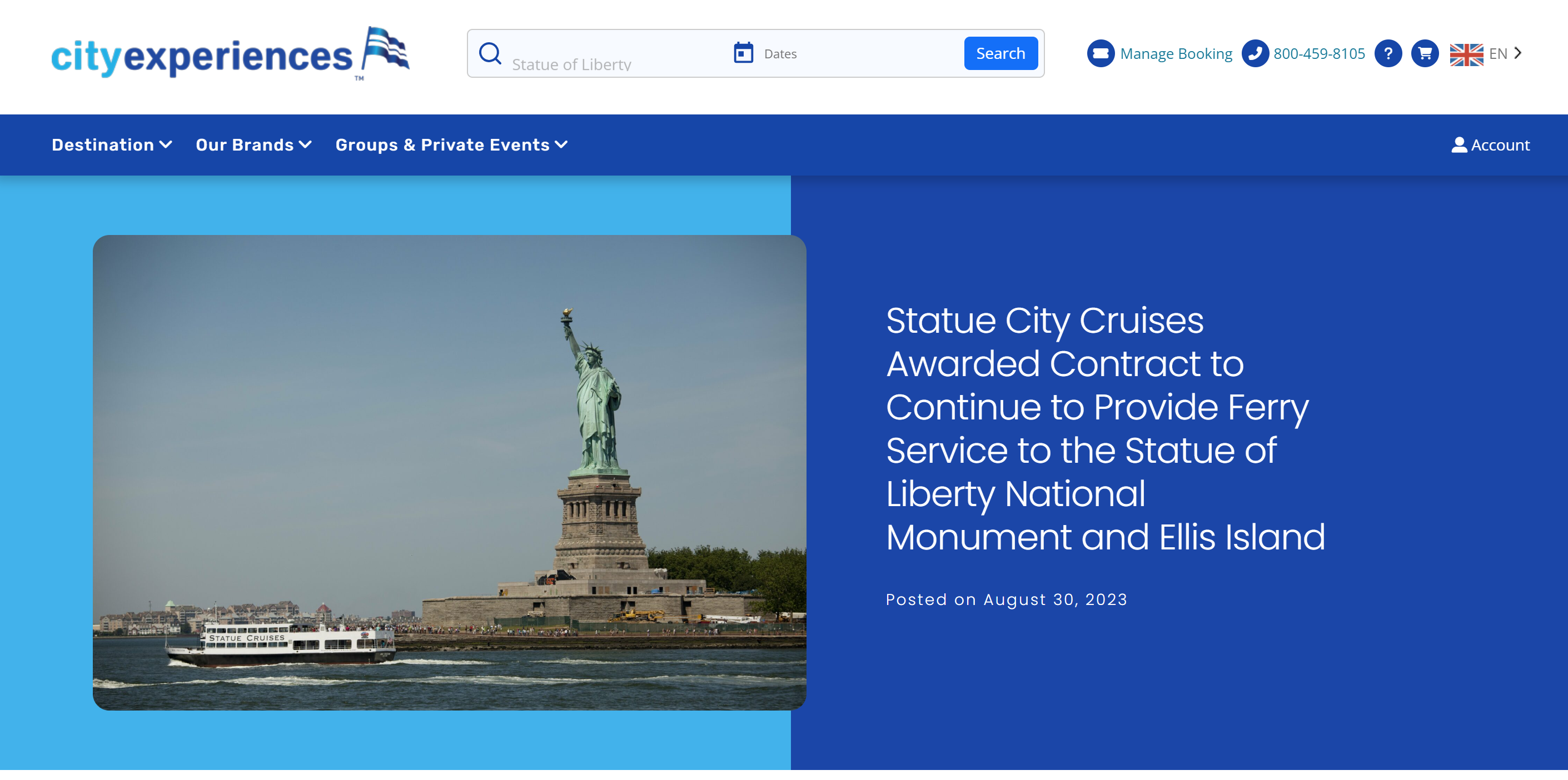1568x780 pixels.
Task: Expand the EN language selector arrow
Action: (x=1517, y=53)
